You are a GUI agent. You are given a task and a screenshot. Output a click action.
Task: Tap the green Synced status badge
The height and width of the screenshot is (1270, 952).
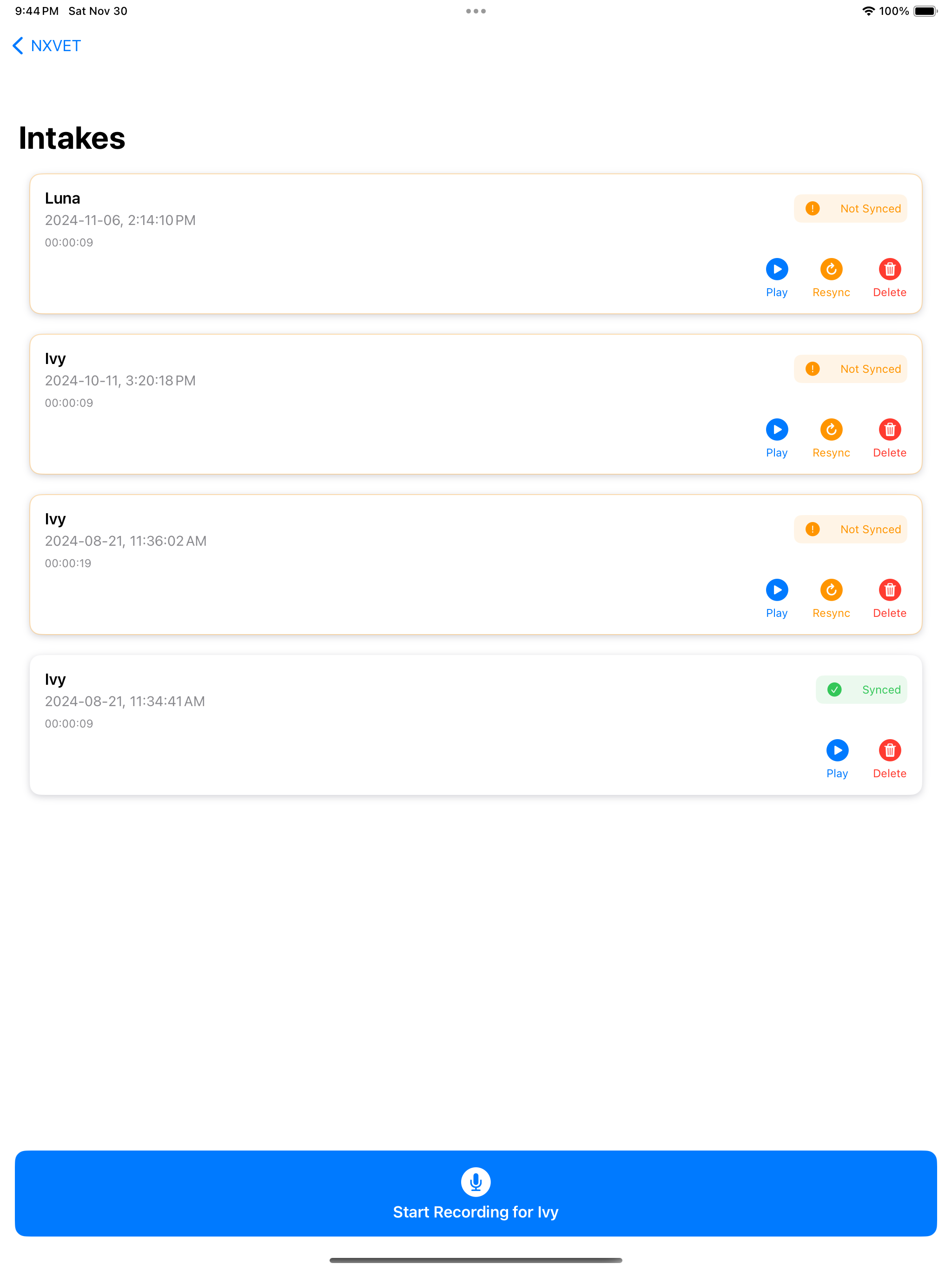pos(861,689)
